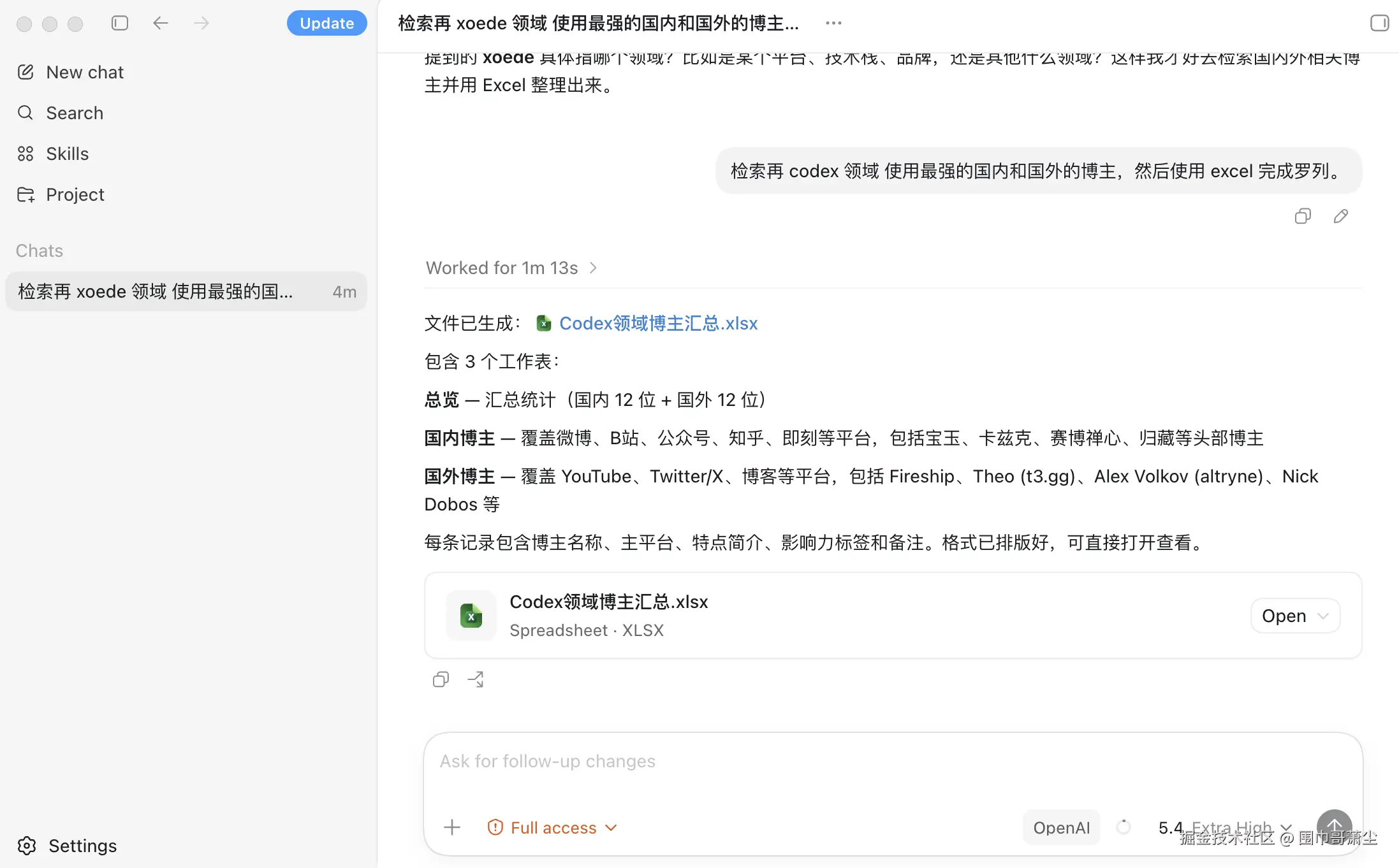Image resolution: width=1399 pixels, height=868 pixels.
Task: Click the Search magnifier icon
Action: (x=26, y=113)
